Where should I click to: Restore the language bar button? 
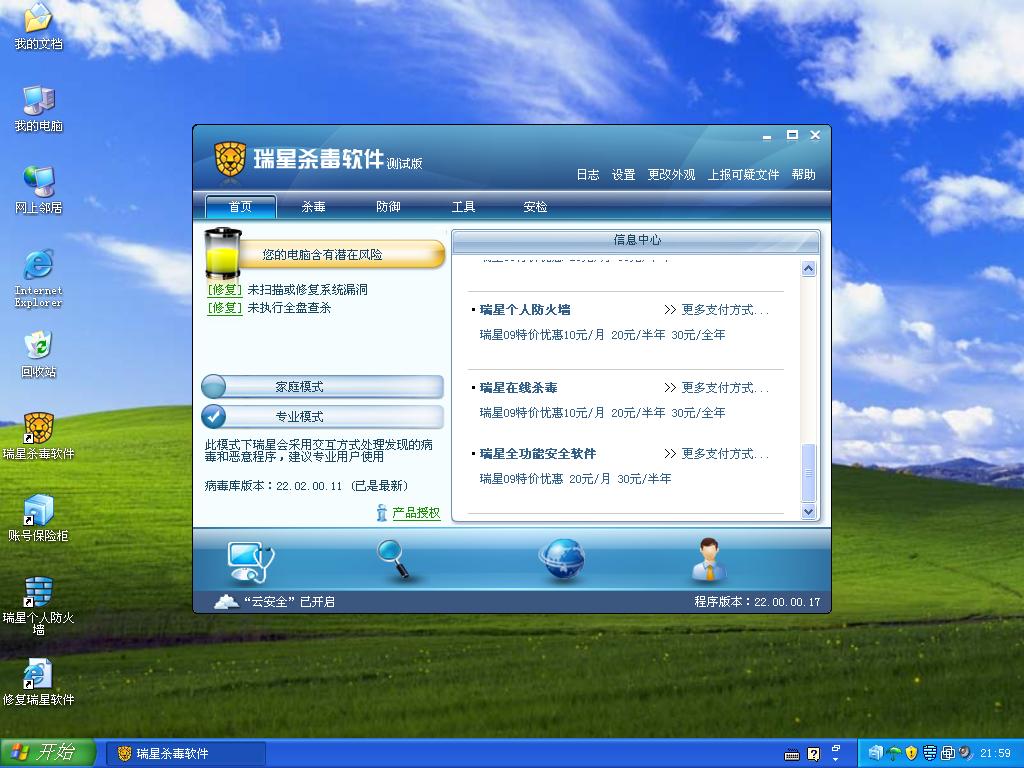(835, 748)
